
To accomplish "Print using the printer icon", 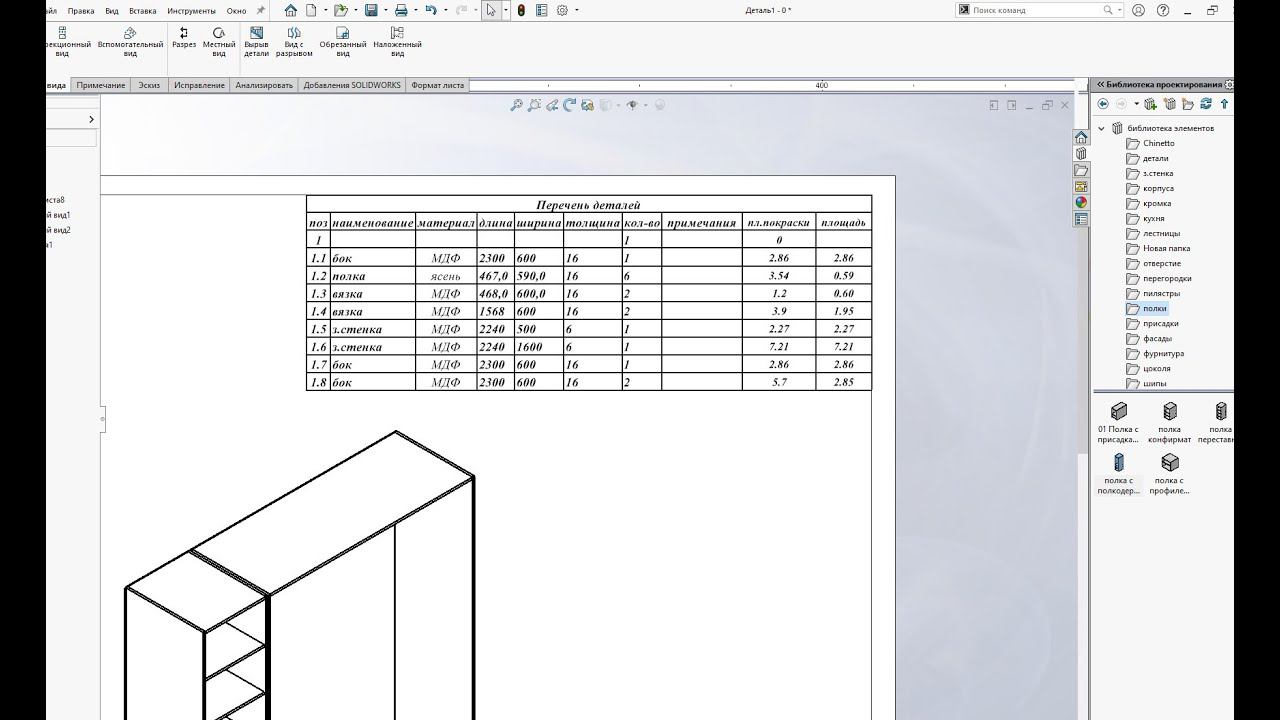I will pyautogui.click(x=401, y=10).
